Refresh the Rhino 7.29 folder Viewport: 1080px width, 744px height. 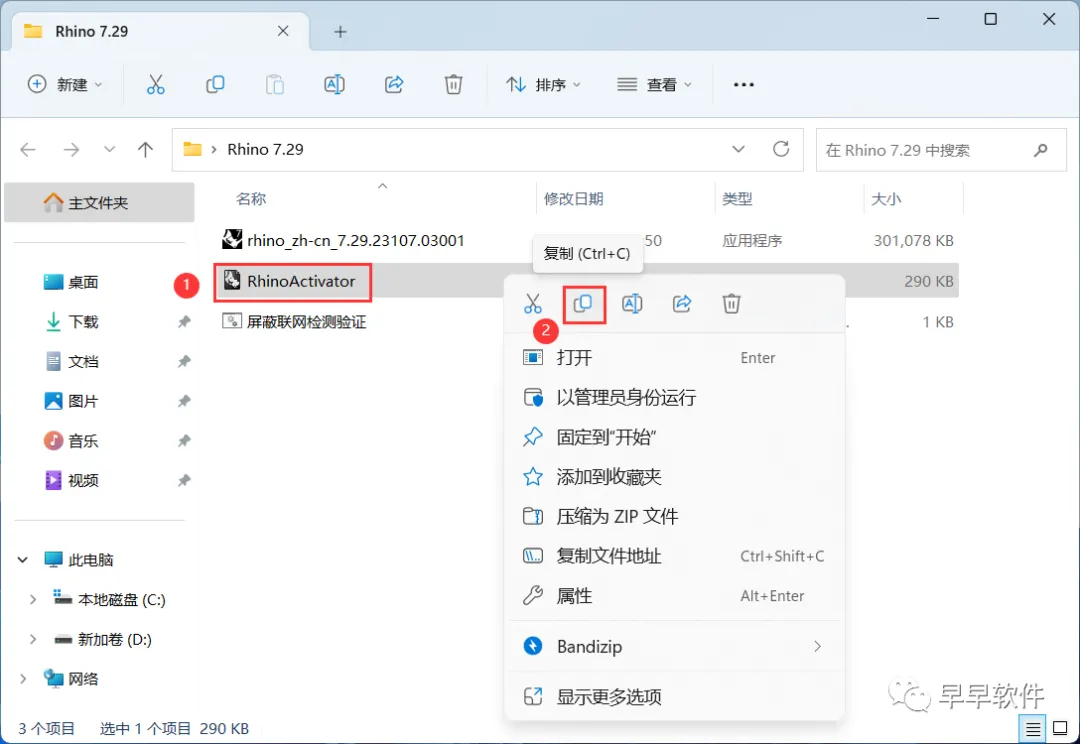(781, 149)
